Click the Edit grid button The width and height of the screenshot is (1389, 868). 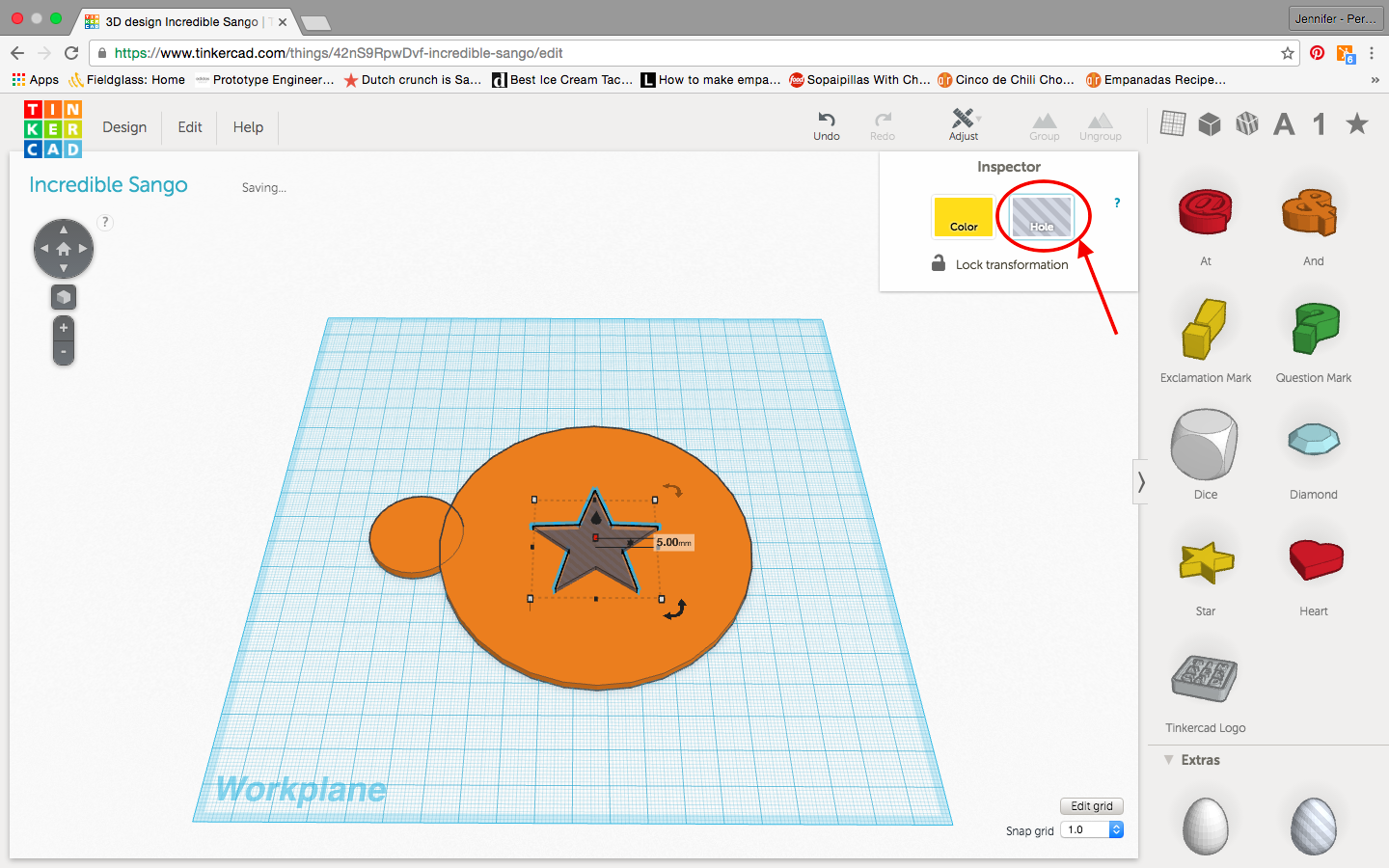click(1092, 806)
